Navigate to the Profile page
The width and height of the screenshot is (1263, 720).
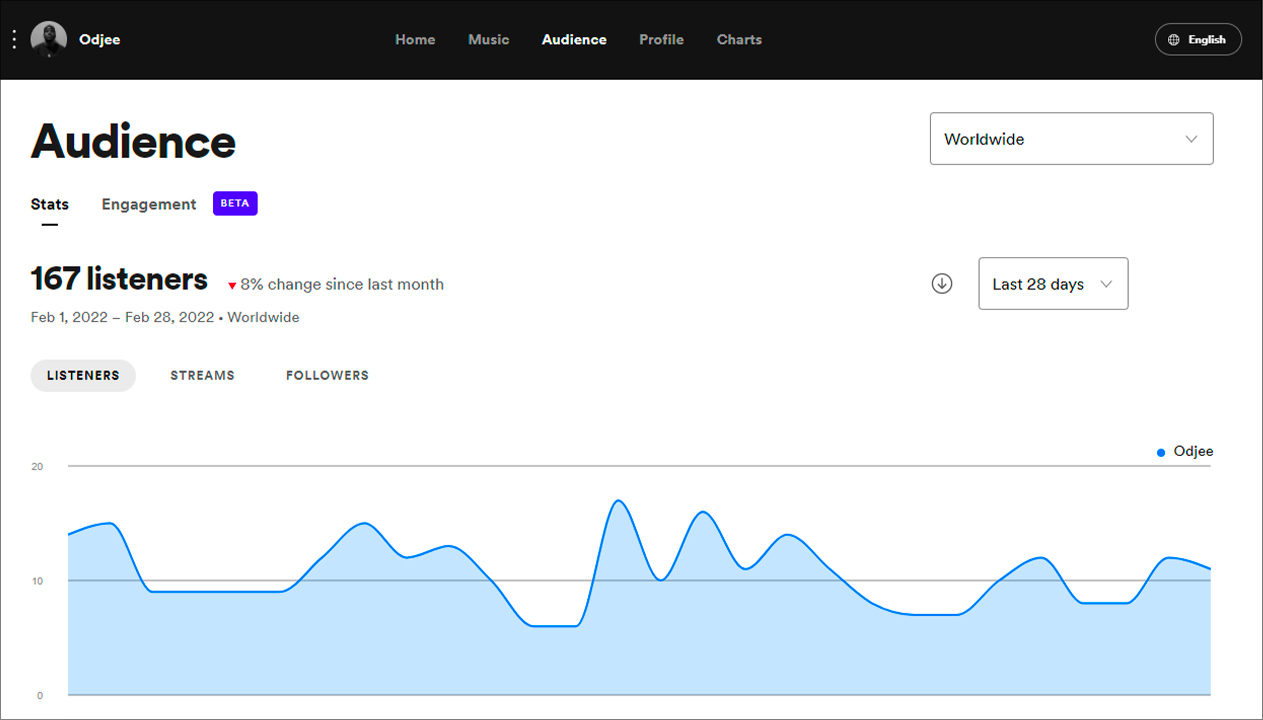pos(661,40)
